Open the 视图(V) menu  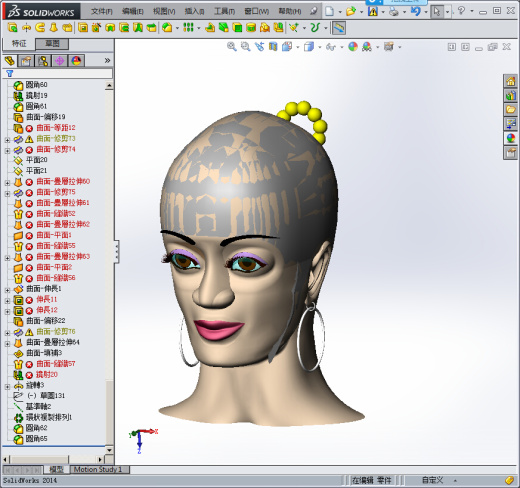(x=164, y=12)
